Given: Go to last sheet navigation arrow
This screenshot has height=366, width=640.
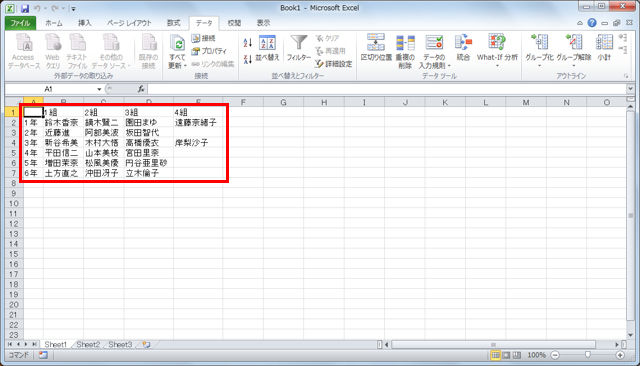Looking at the screenshot, I should (x=34, y=345).
